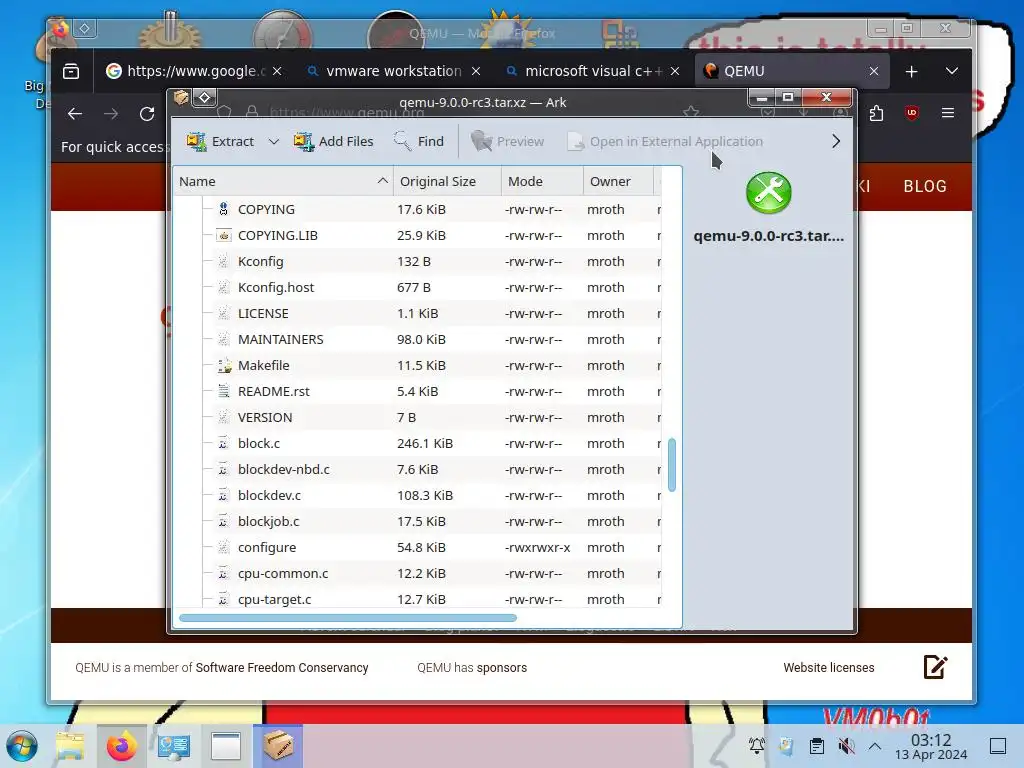Click Open in External Application

coord(665,141)
